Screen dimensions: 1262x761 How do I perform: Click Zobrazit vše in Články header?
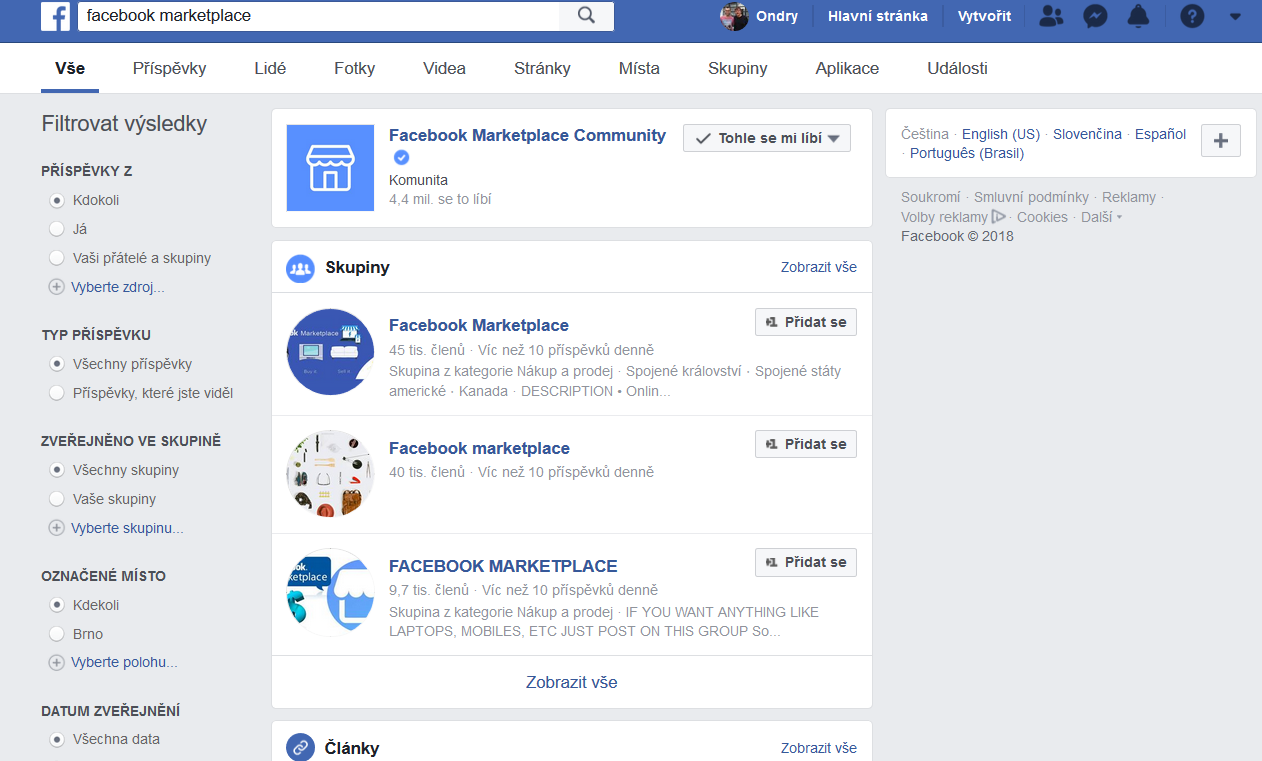coord(819,748)
